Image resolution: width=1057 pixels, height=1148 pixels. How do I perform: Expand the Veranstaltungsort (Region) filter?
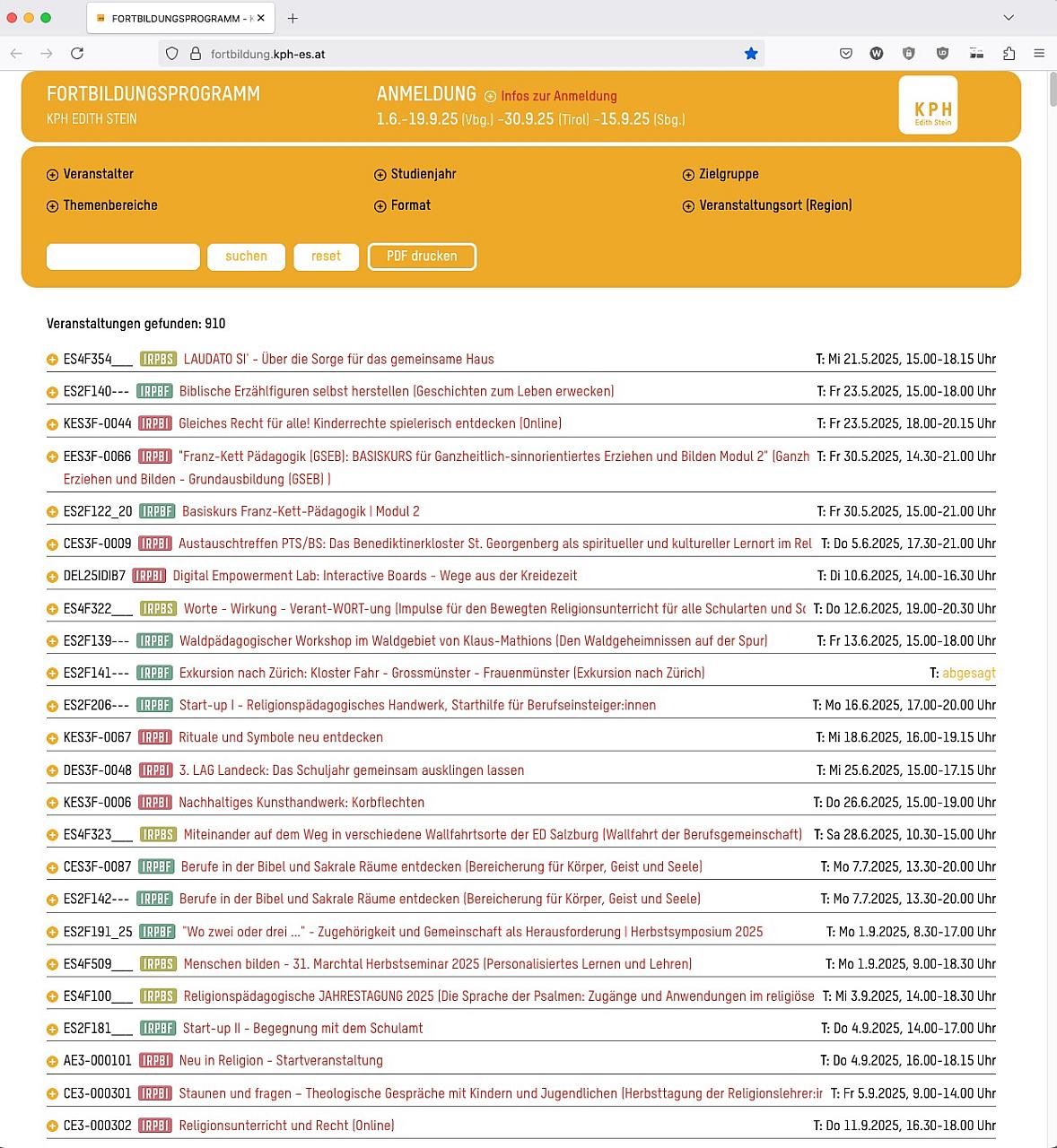[767, 205]
